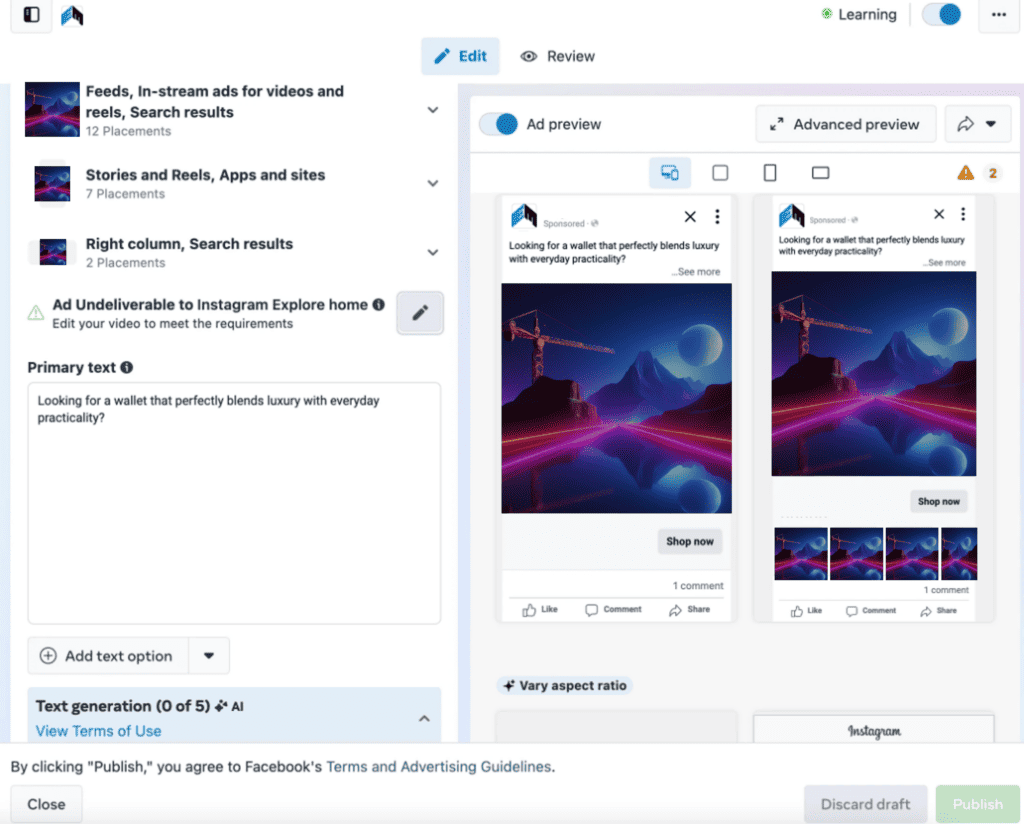Click See more in right preview

tap(945, 262)
